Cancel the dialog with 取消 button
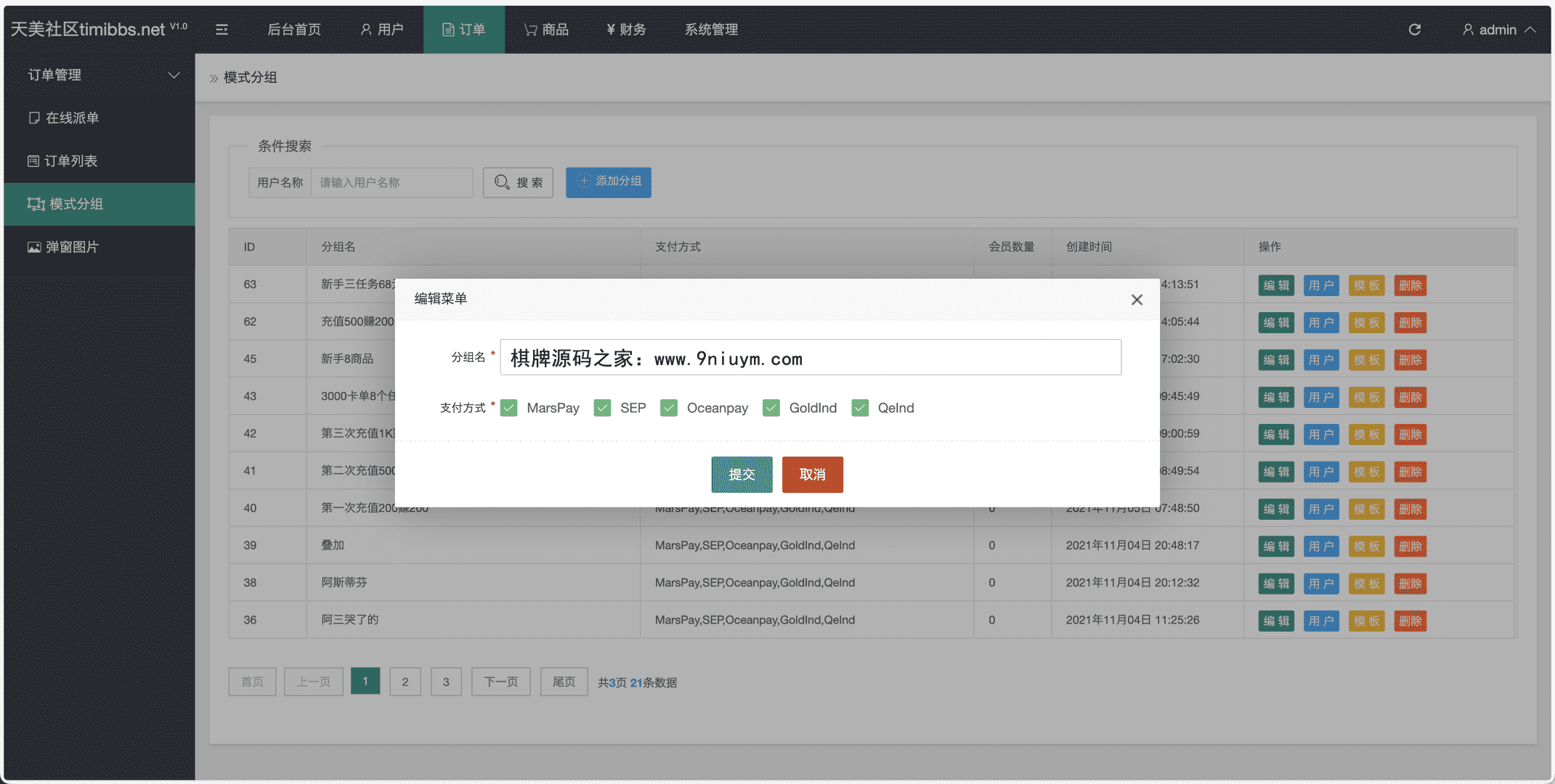The height and width of the screenshot is (784, 1555). click(813, 475)
